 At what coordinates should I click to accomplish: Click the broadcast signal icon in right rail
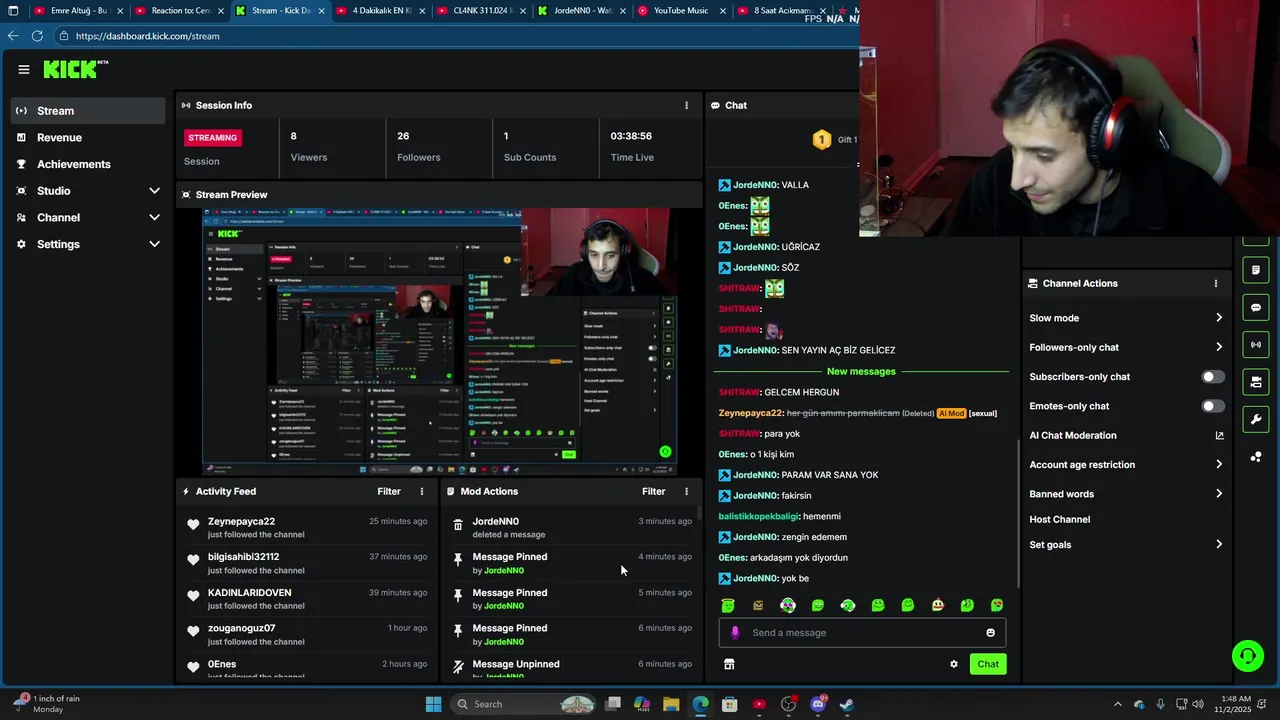tap(1256, 344)
